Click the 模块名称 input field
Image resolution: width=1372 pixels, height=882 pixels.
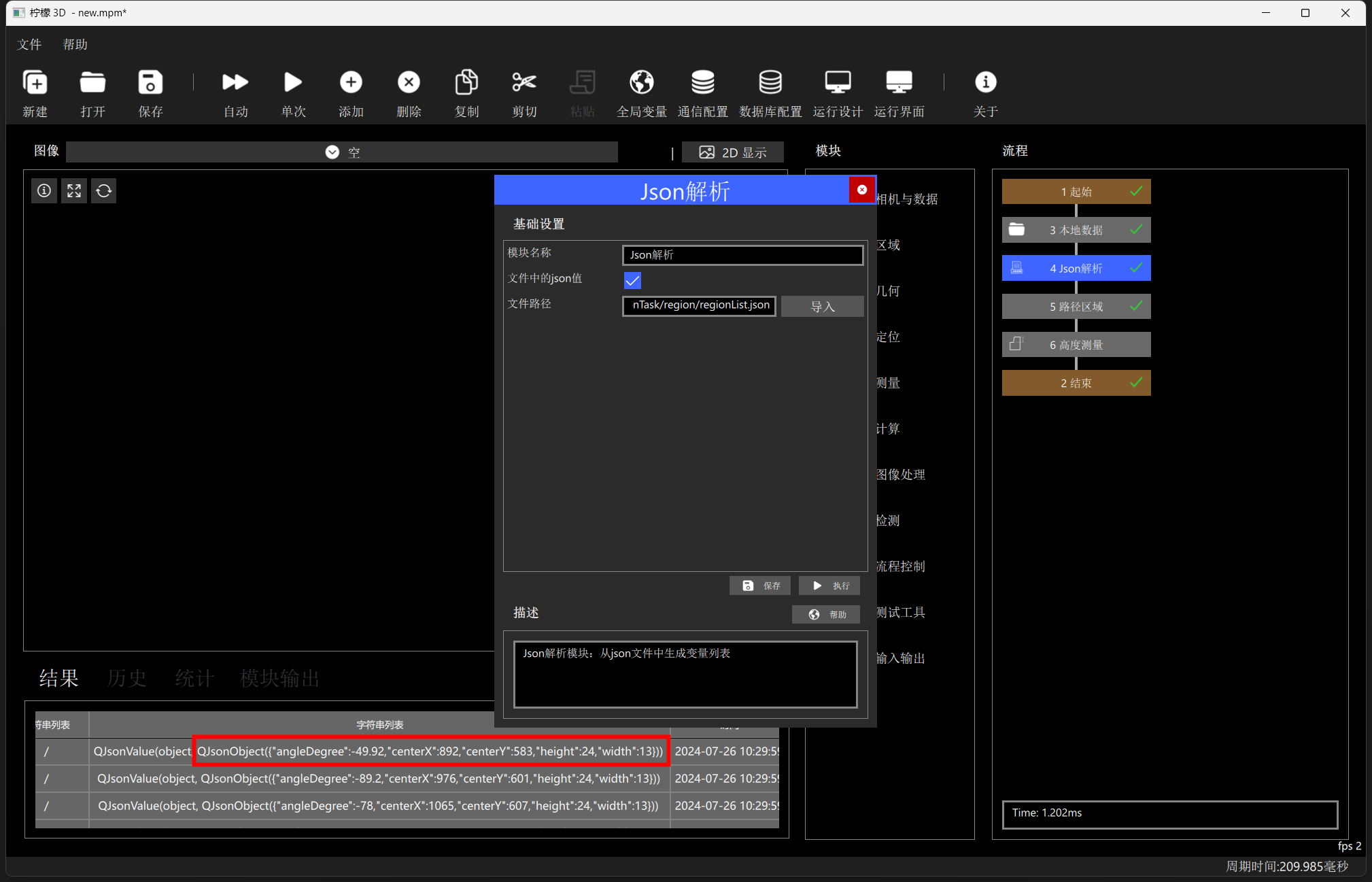[742, 255]
